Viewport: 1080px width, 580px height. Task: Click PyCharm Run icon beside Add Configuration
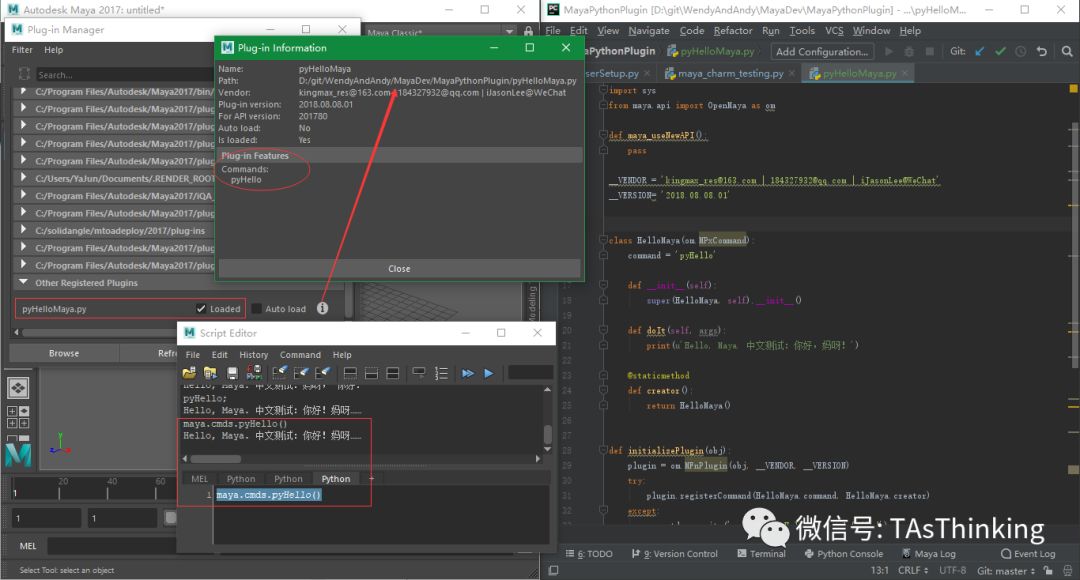[889, 52]
